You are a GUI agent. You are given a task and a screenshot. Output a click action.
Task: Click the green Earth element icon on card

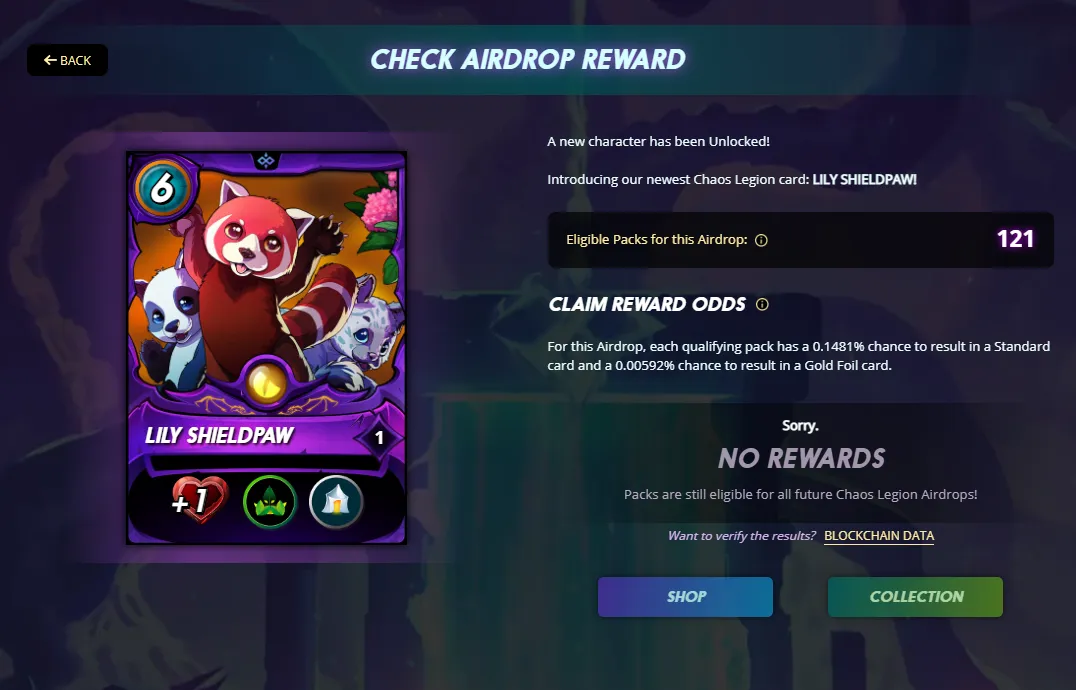270,502
